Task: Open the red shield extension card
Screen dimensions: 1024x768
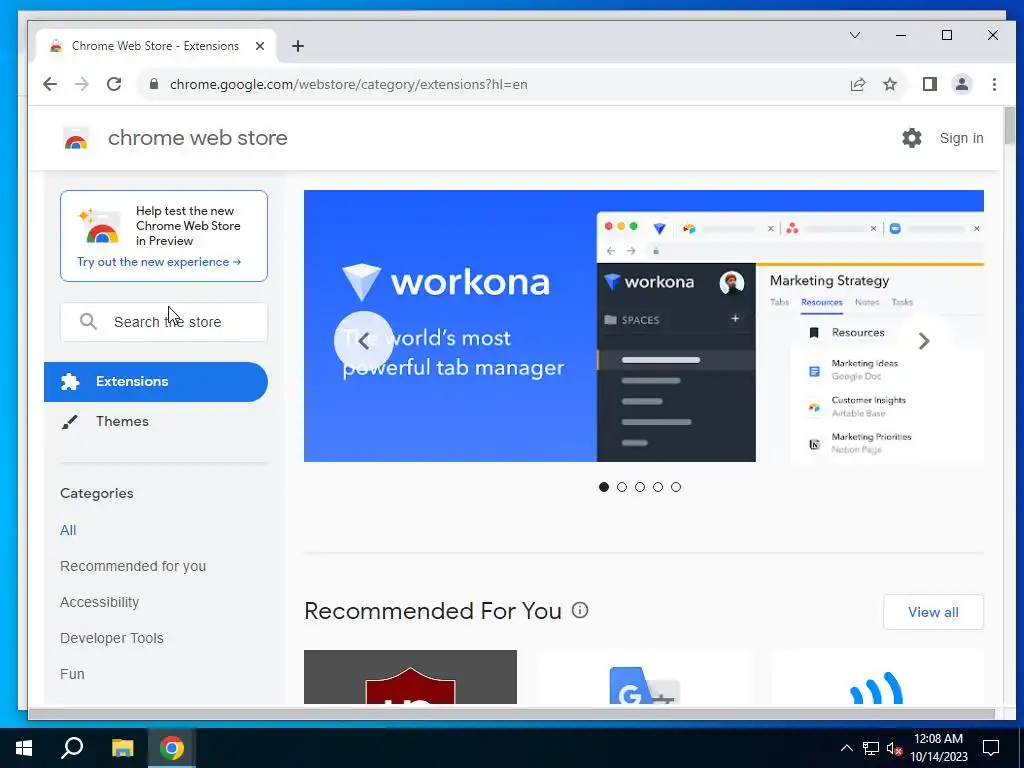Action: click(x=410, y=677)
